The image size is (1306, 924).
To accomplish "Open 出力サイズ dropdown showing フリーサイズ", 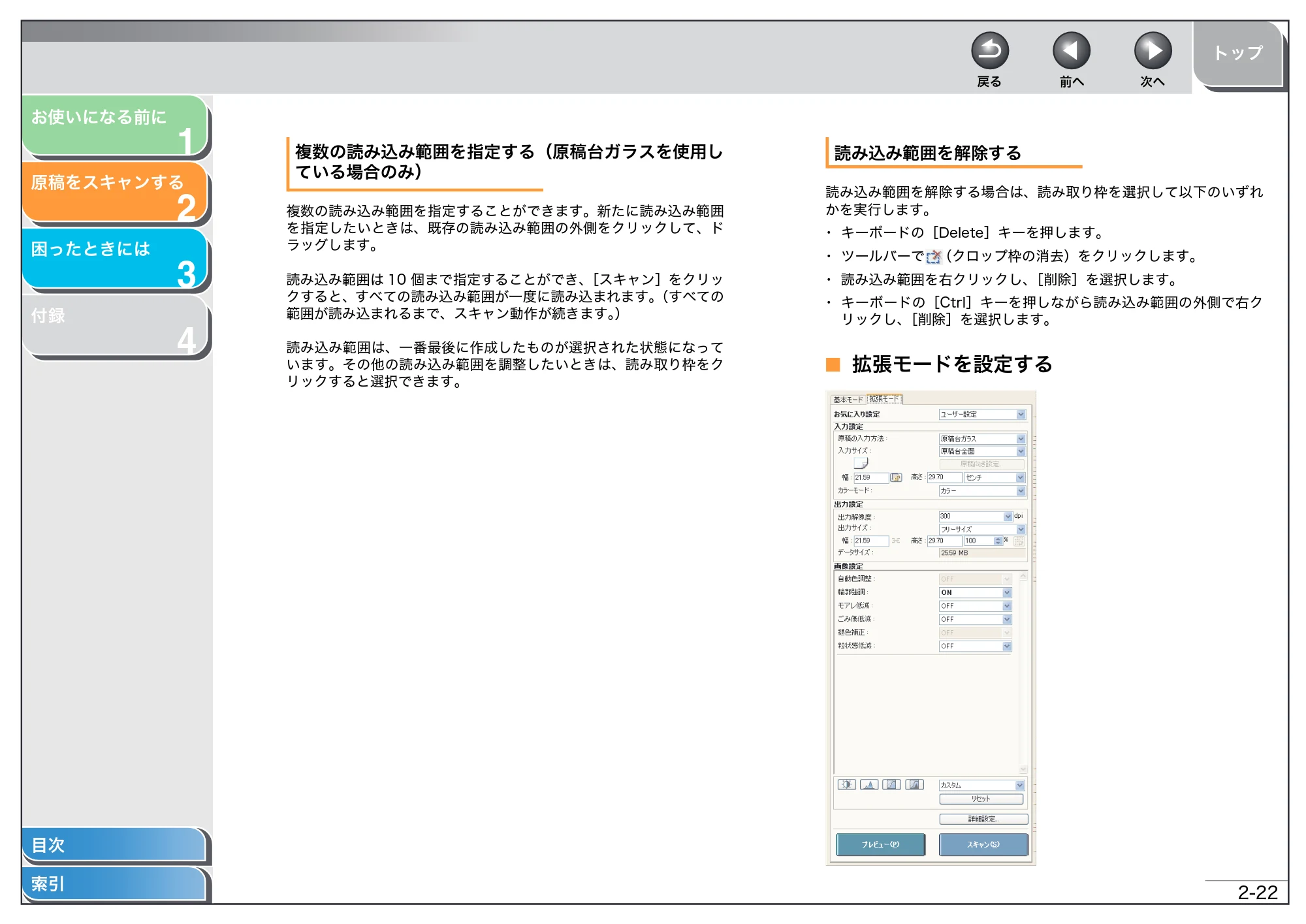I will tap(982, 529).
